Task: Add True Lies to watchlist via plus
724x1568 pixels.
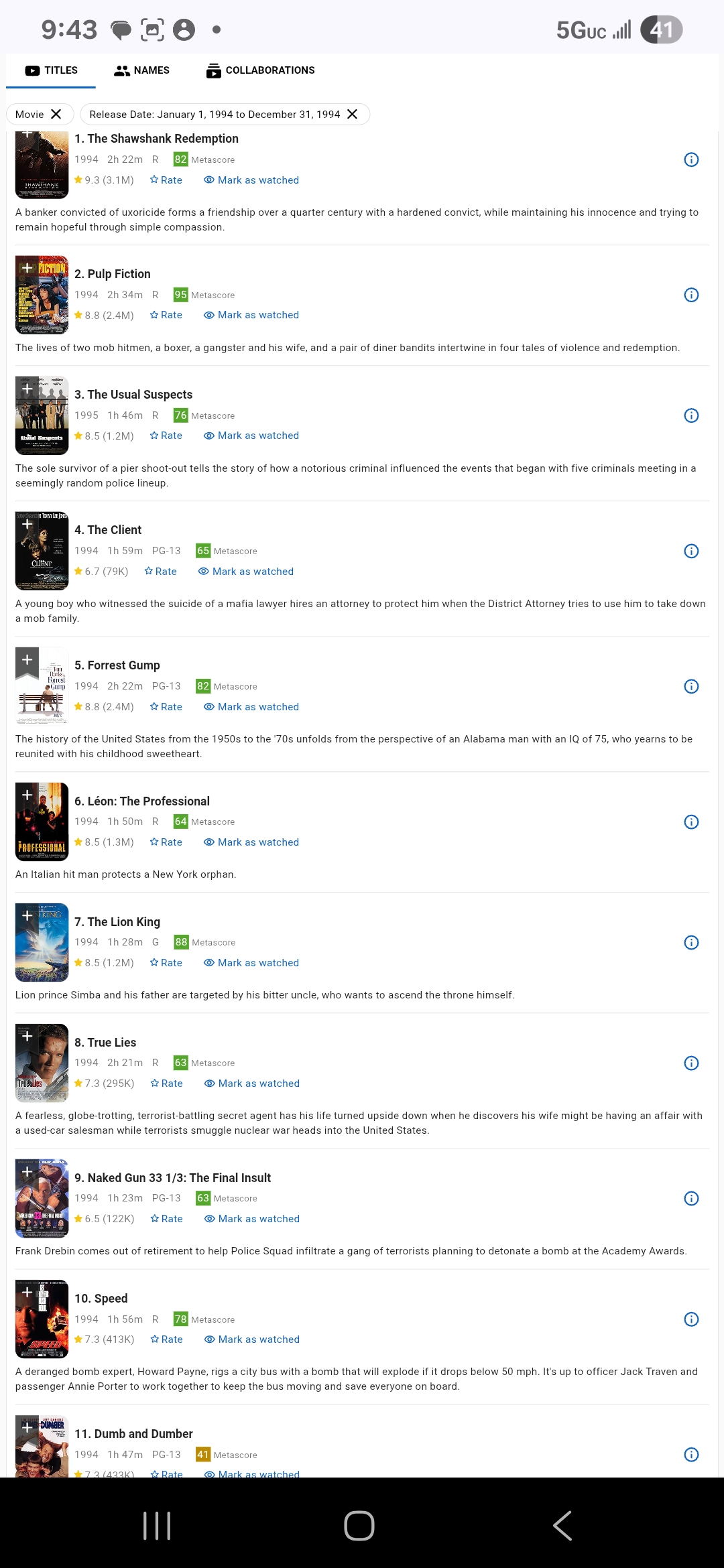Action: 27,1037
